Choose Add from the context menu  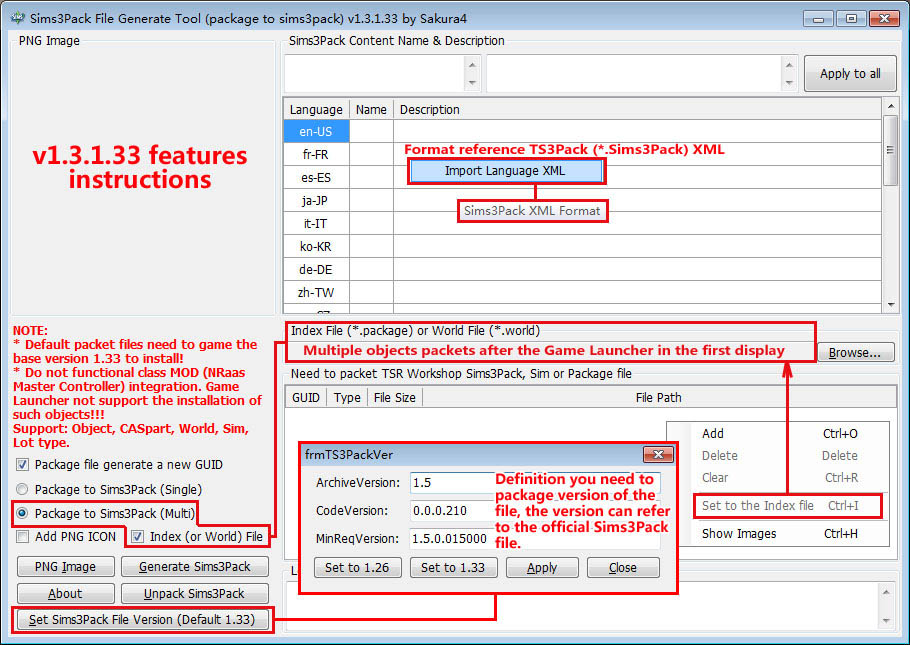(778, 434)
